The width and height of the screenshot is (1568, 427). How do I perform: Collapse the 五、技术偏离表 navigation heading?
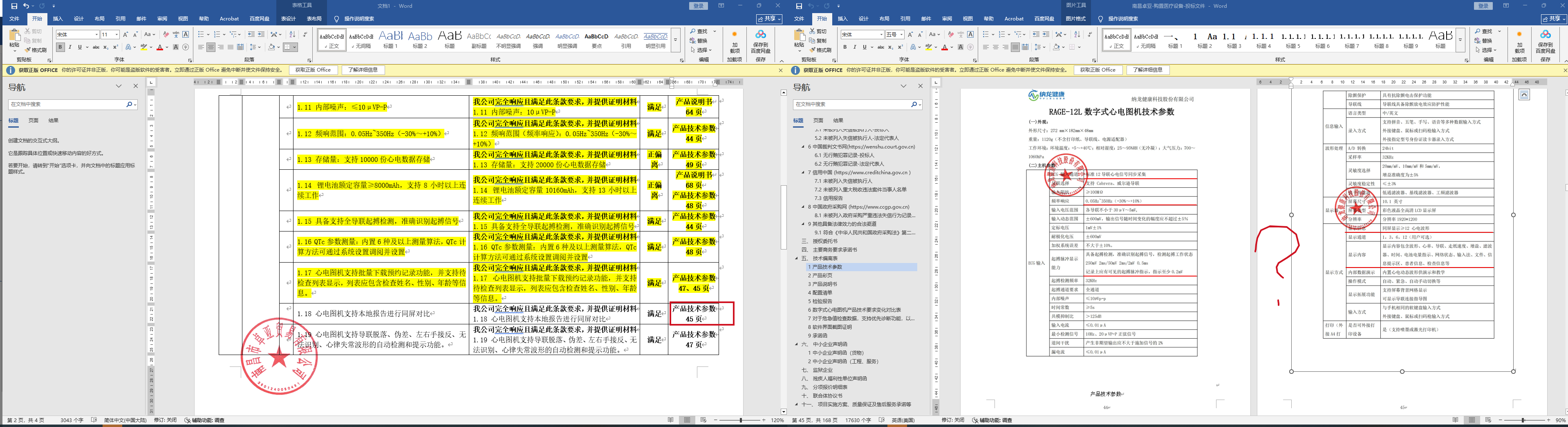pos(796,258)
